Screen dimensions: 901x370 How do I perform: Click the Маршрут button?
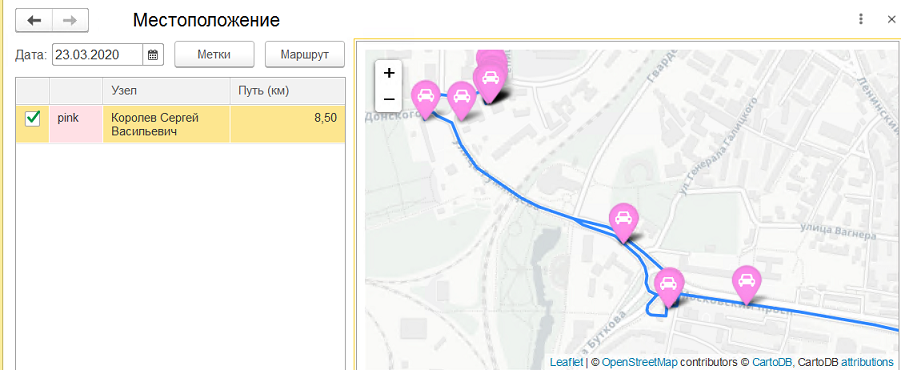305,55
